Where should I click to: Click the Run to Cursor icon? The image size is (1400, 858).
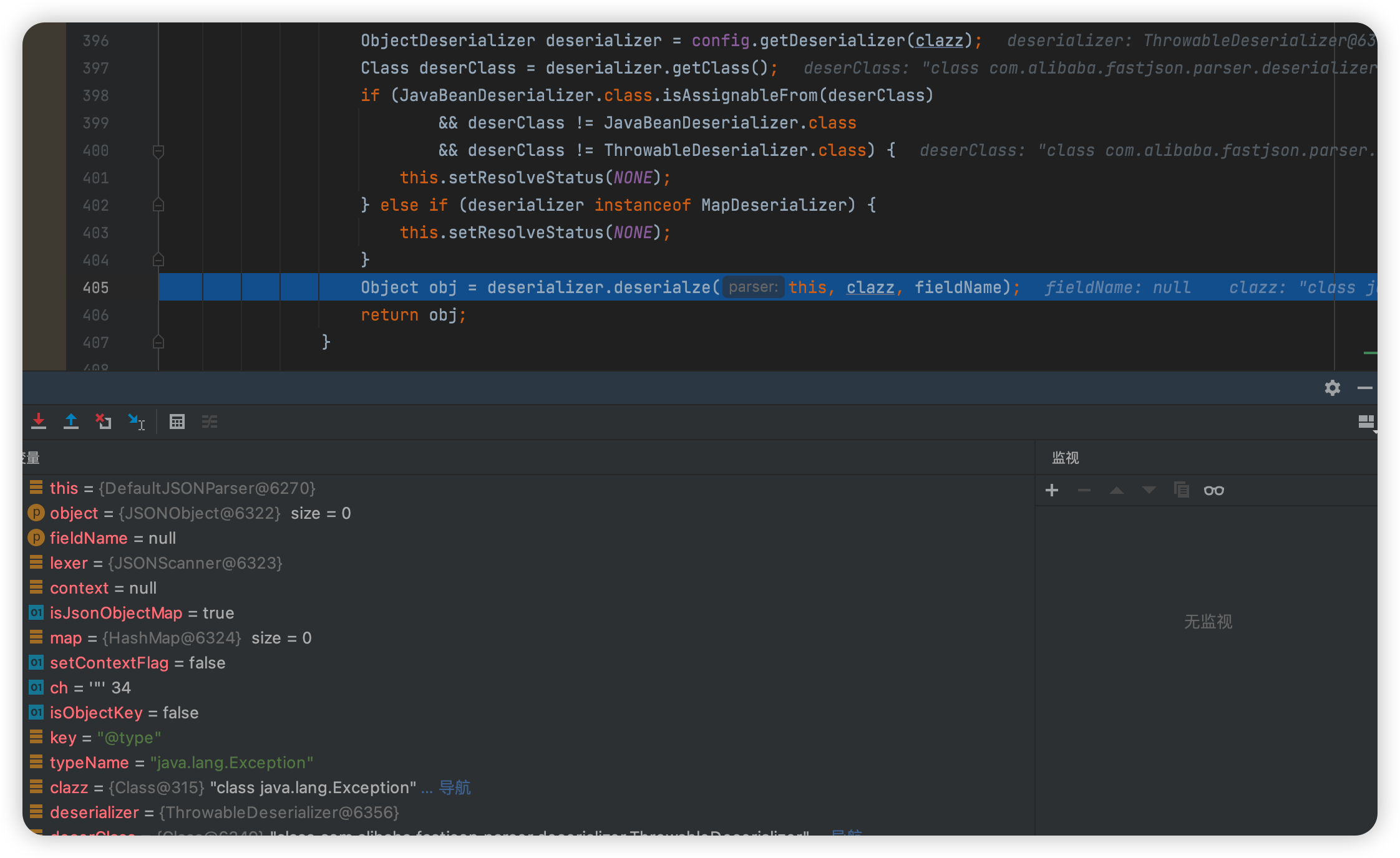(136, 422)
